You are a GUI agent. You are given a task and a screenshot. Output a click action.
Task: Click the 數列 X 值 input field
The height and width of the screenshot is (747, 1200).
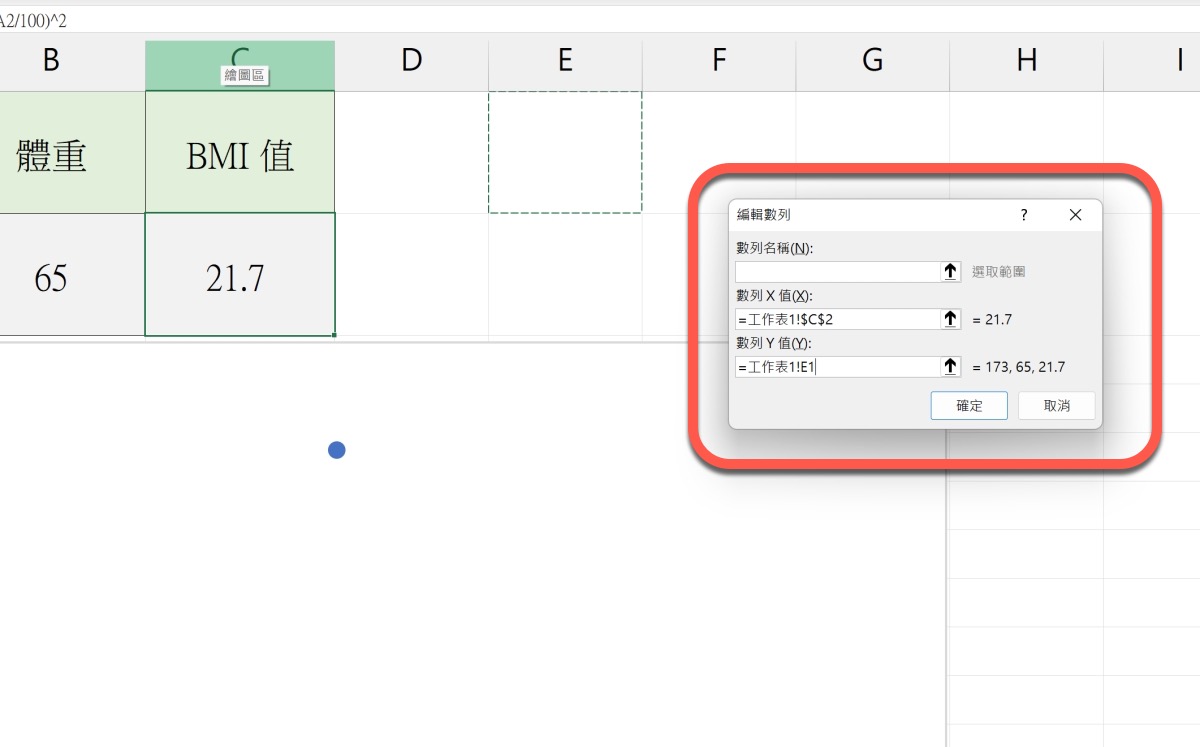click(837, 319)
